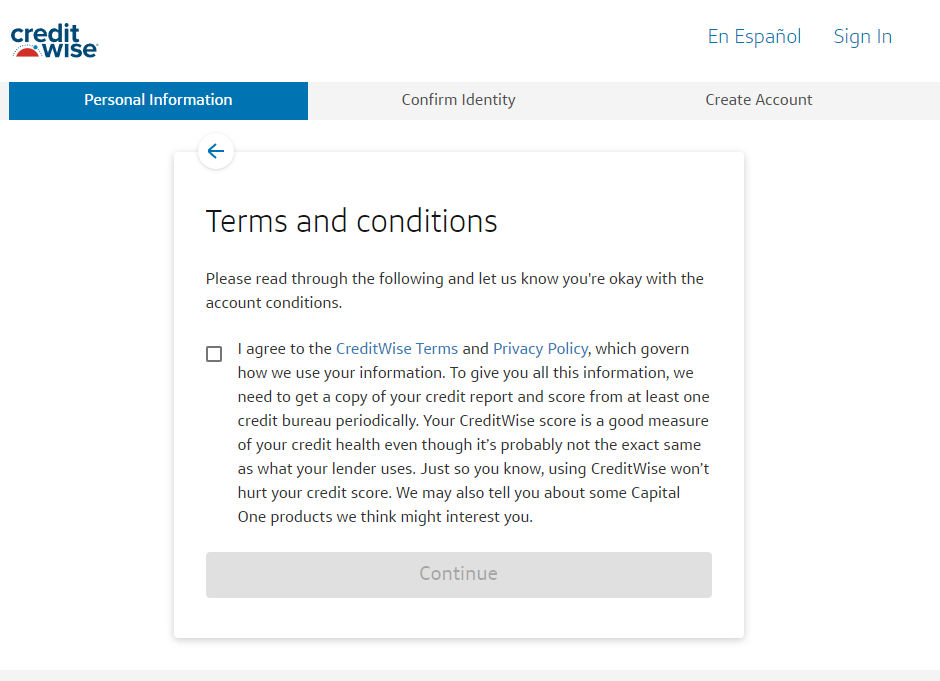Open the Sign In page
Viewport: 940px width, 681px height.
(x=863, y=37)
